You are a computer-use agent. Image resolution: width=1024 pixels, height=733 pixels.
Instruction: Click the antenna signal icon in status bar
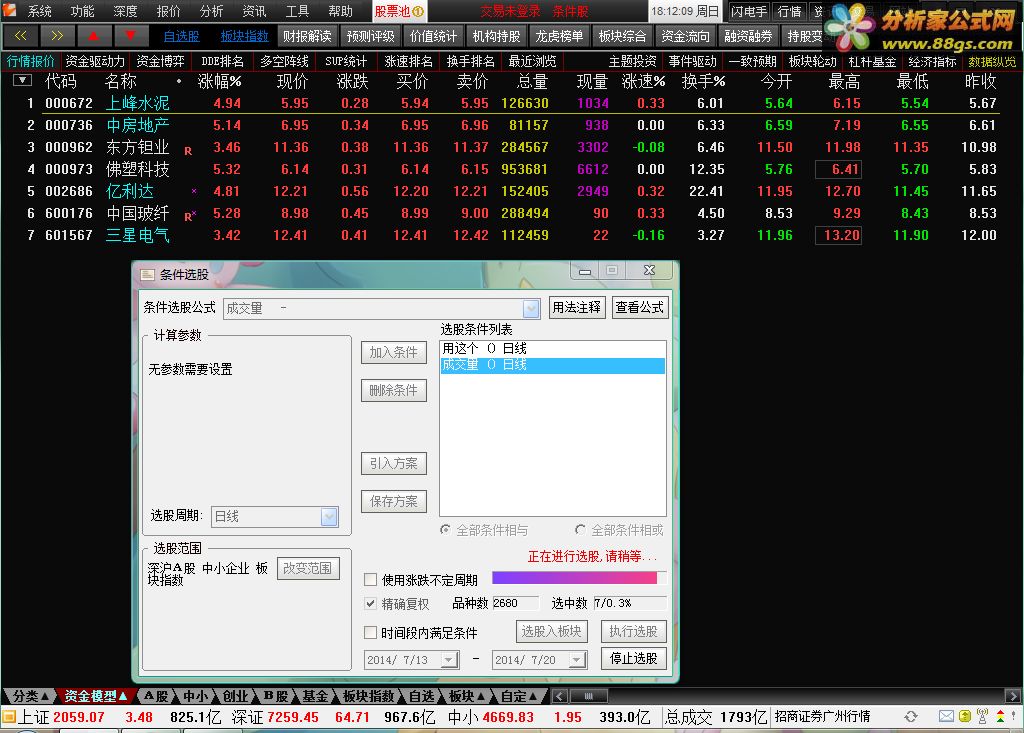click(982, 717)
